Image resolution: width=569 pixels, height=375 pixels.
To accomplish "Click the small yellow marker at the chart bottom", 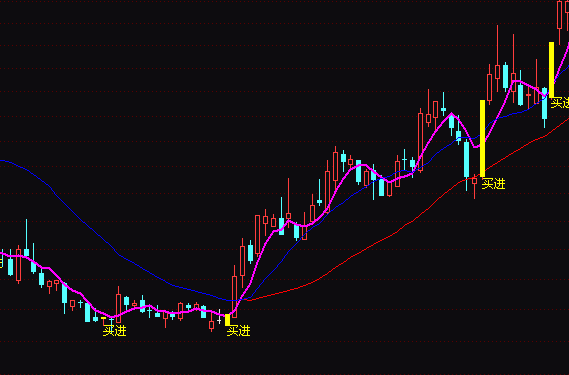I will pos(228,319).
